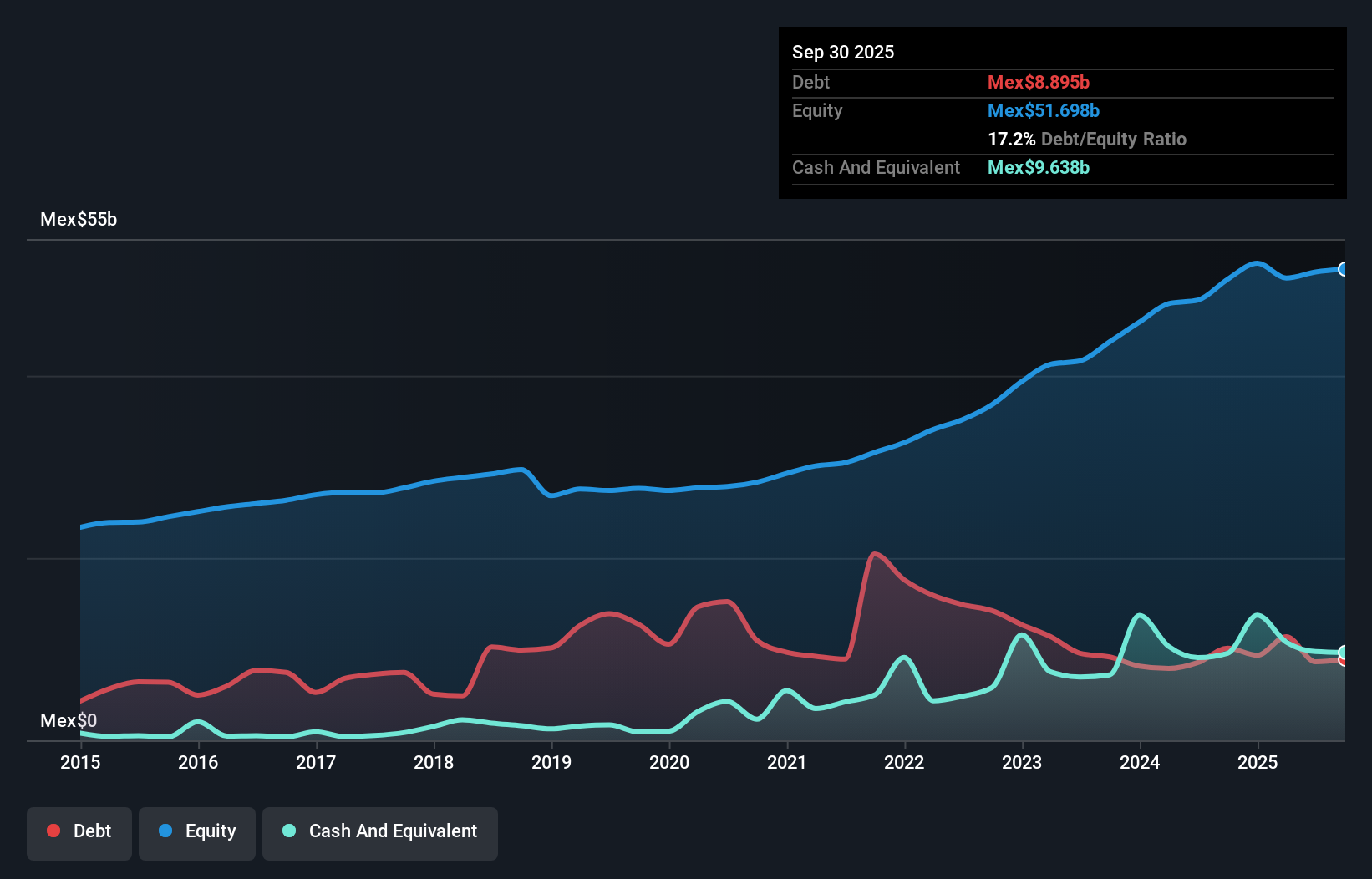This screenshot has height=879, width=1372.
Task: Select the red Debt legend dot icon
Action: 53,831
